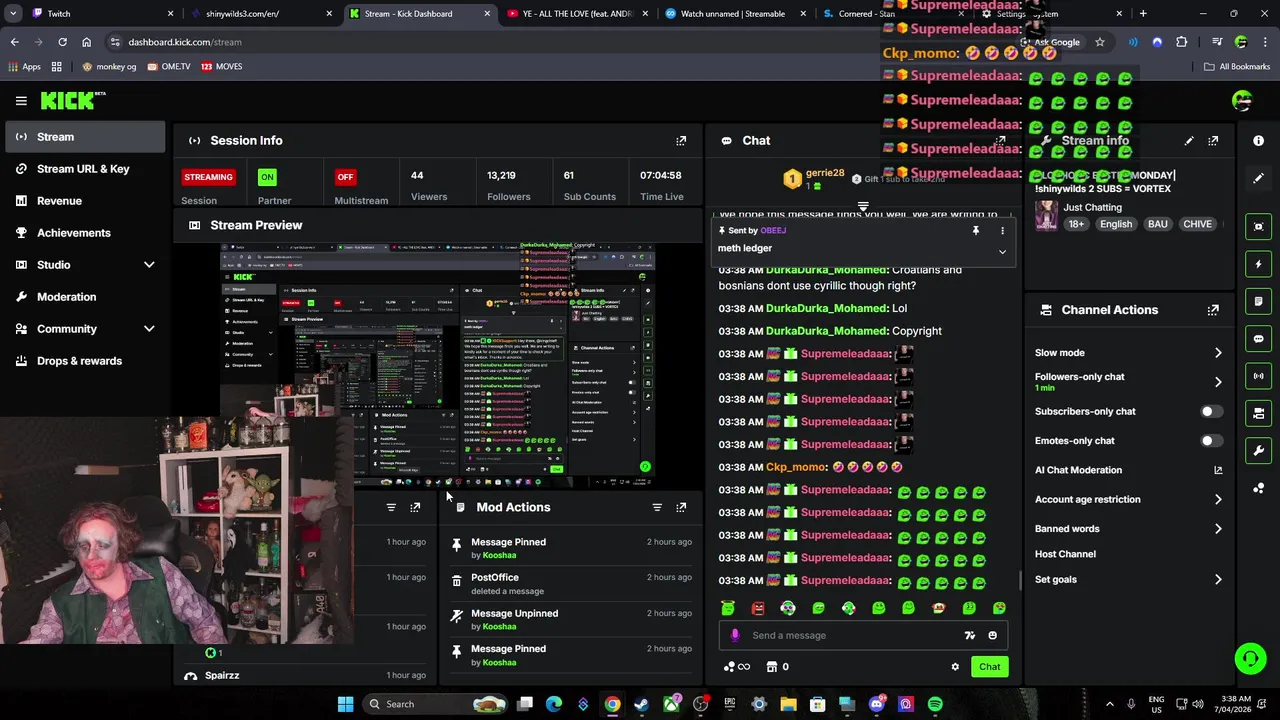Filter the Mod Actions list
Image resolution: width=1280 pixels, height=720 pixels.
(657, 507)
